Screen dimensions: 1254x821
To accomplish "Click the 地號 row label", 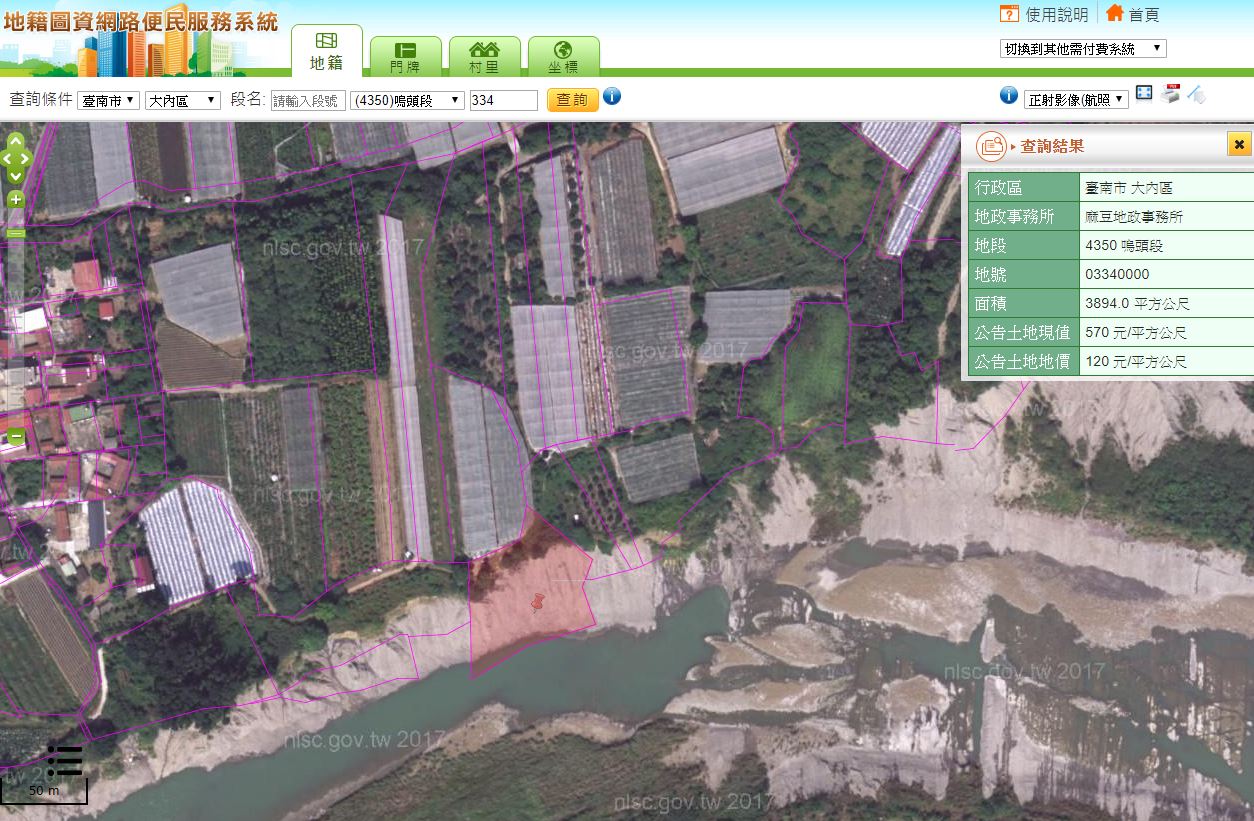I will click(x=1024, y=274).
